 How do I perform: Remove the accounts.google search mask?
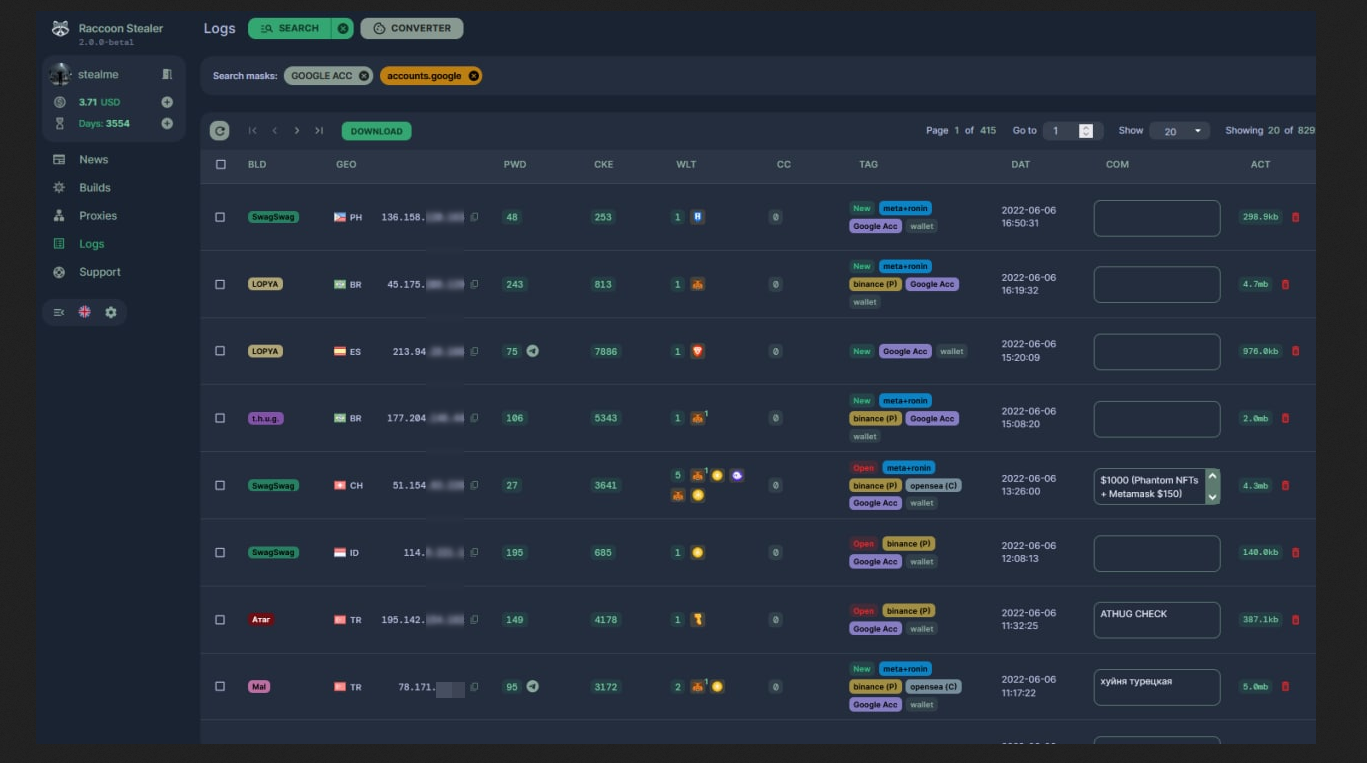pyautogui.click(x=474, y=76)
